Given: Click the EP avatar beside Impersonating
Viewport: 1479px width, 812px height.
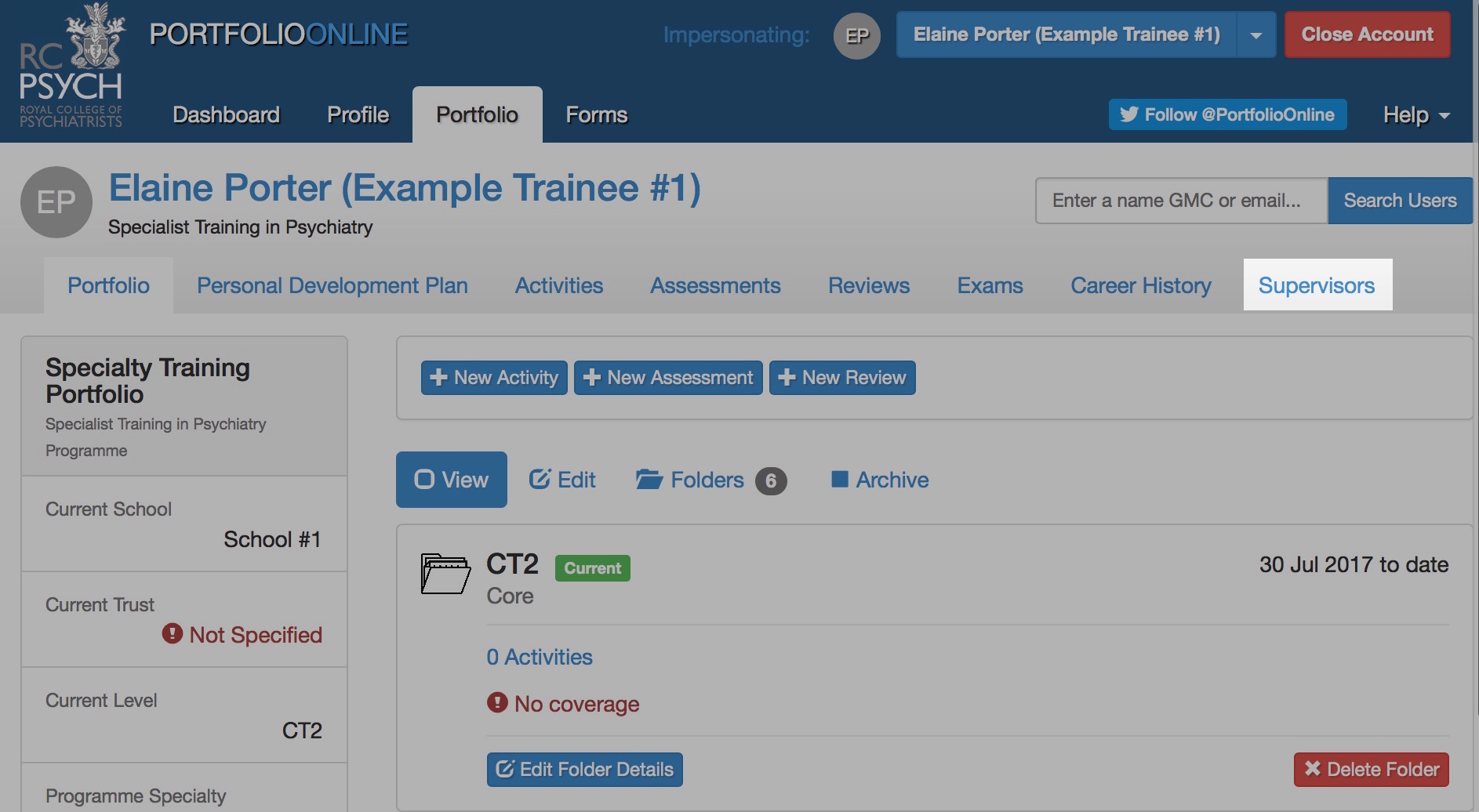Looking at the screenshot, I should [x=856, y=36].
